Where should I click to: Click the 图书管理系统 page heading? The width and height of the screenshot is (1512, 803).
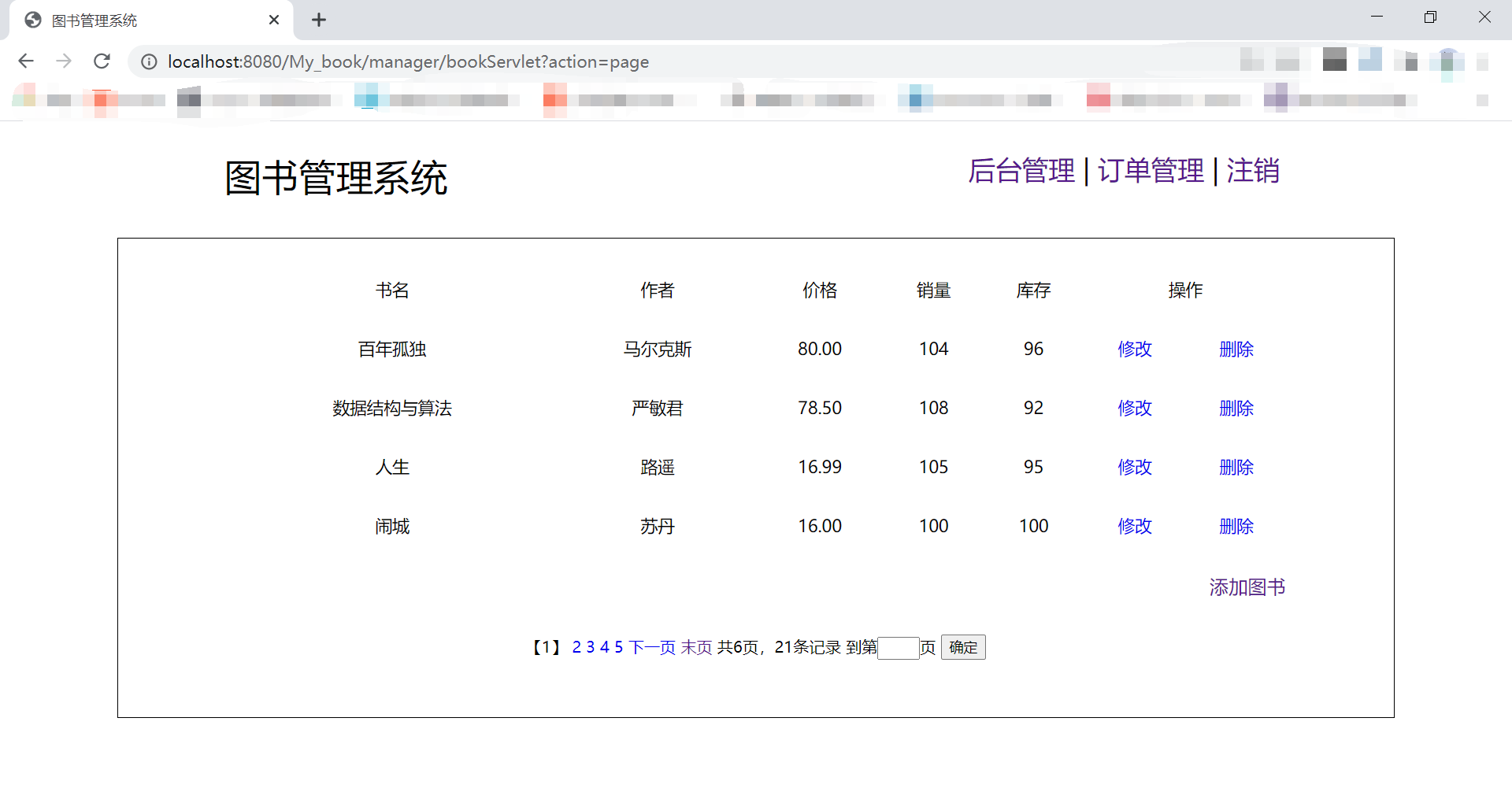pyautogui.click(x=336, y=178)
